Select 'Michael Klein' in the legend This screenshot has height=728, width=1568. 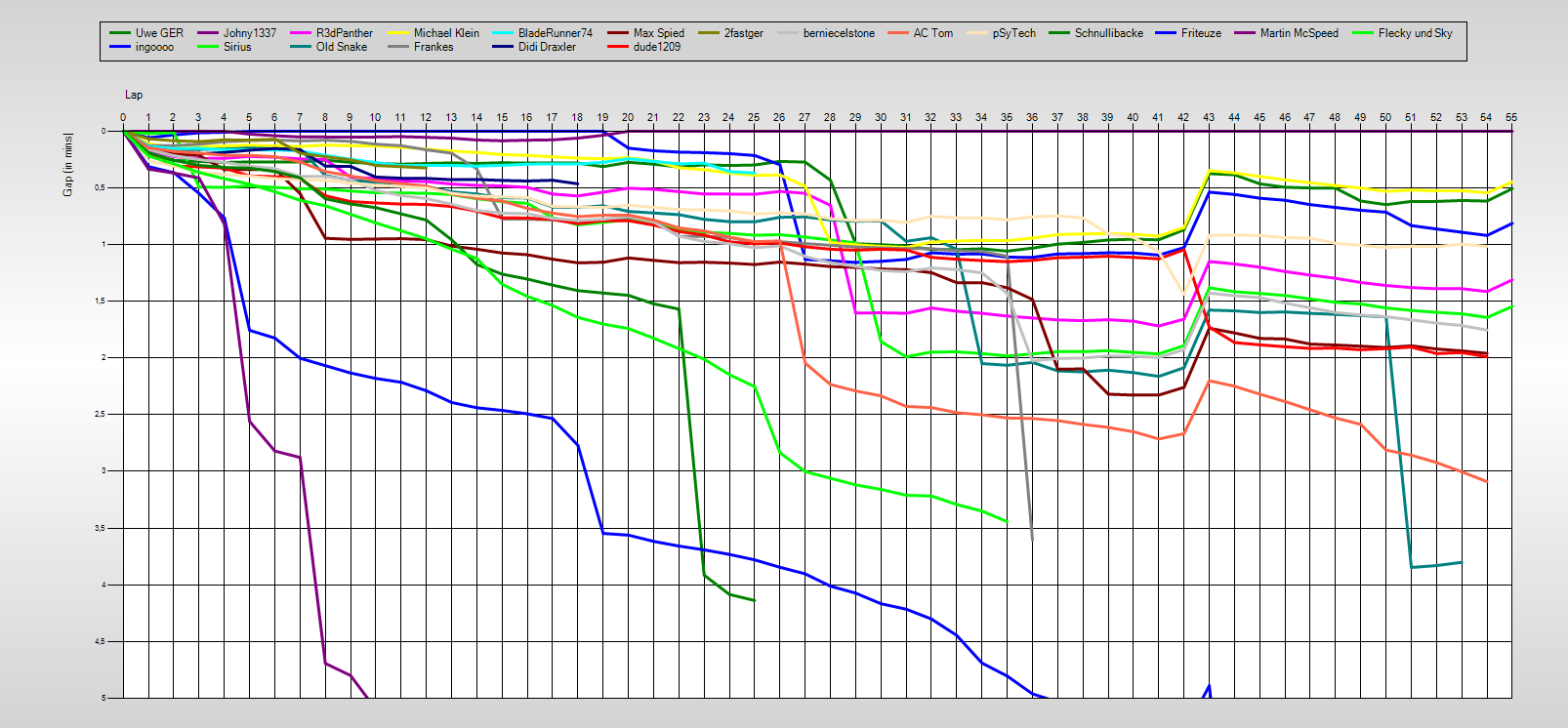tap(446, 33)
